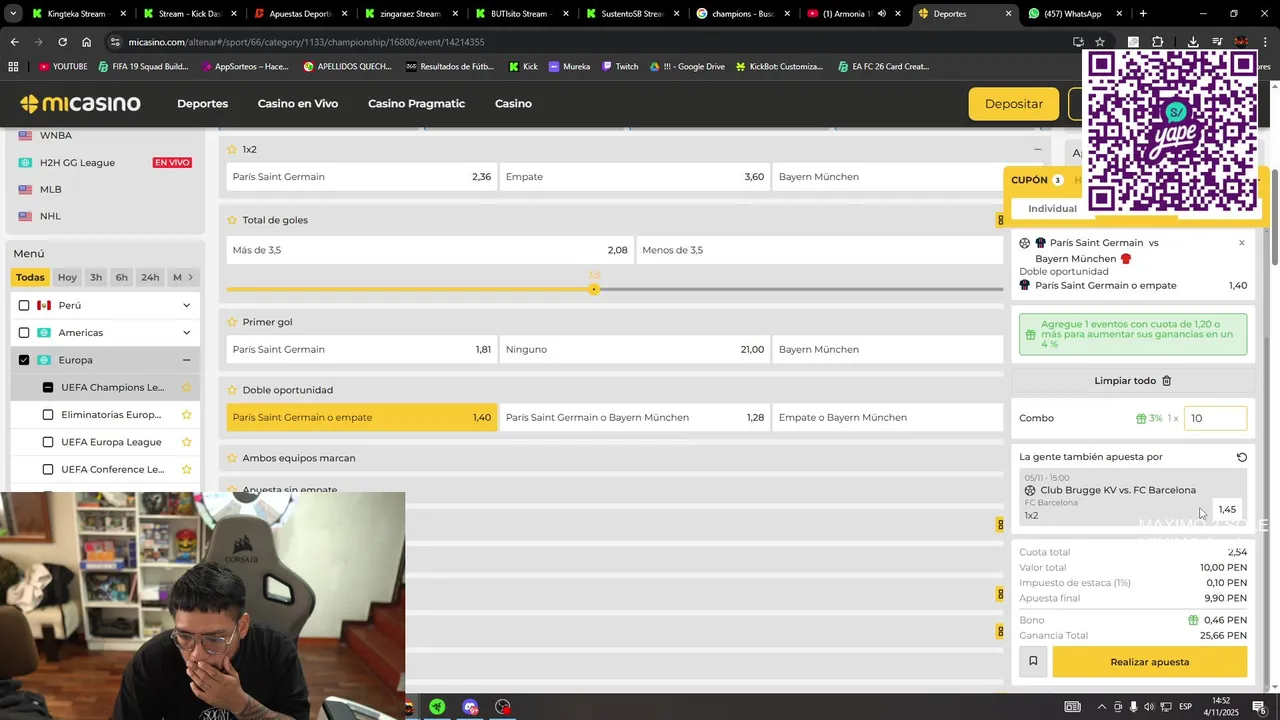Collapse the 1x2 market section
The width and height of the screenshot is (1280, 720).
[1038, 149]
